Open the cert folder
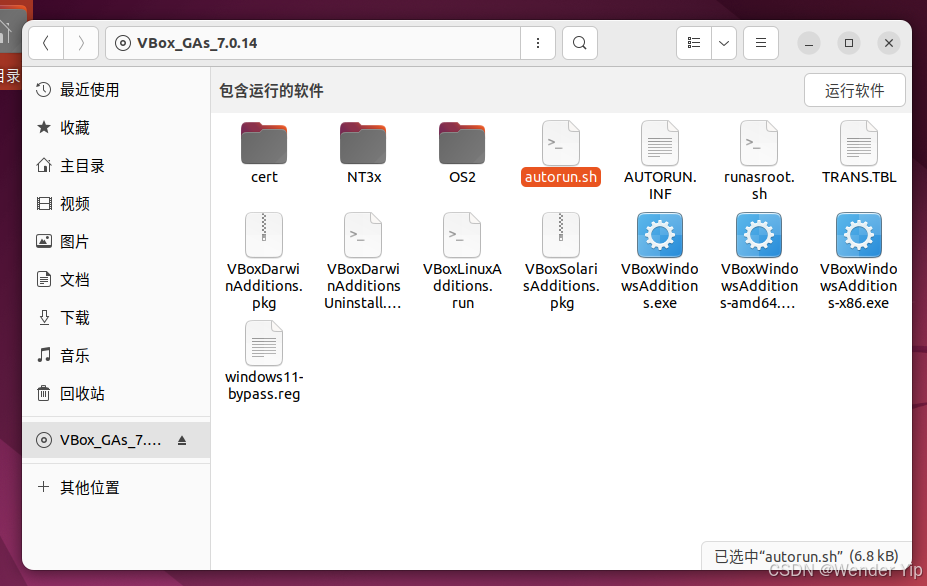Image resolution: width=927 pixels, height=586 pixels. tap(264, 153)
